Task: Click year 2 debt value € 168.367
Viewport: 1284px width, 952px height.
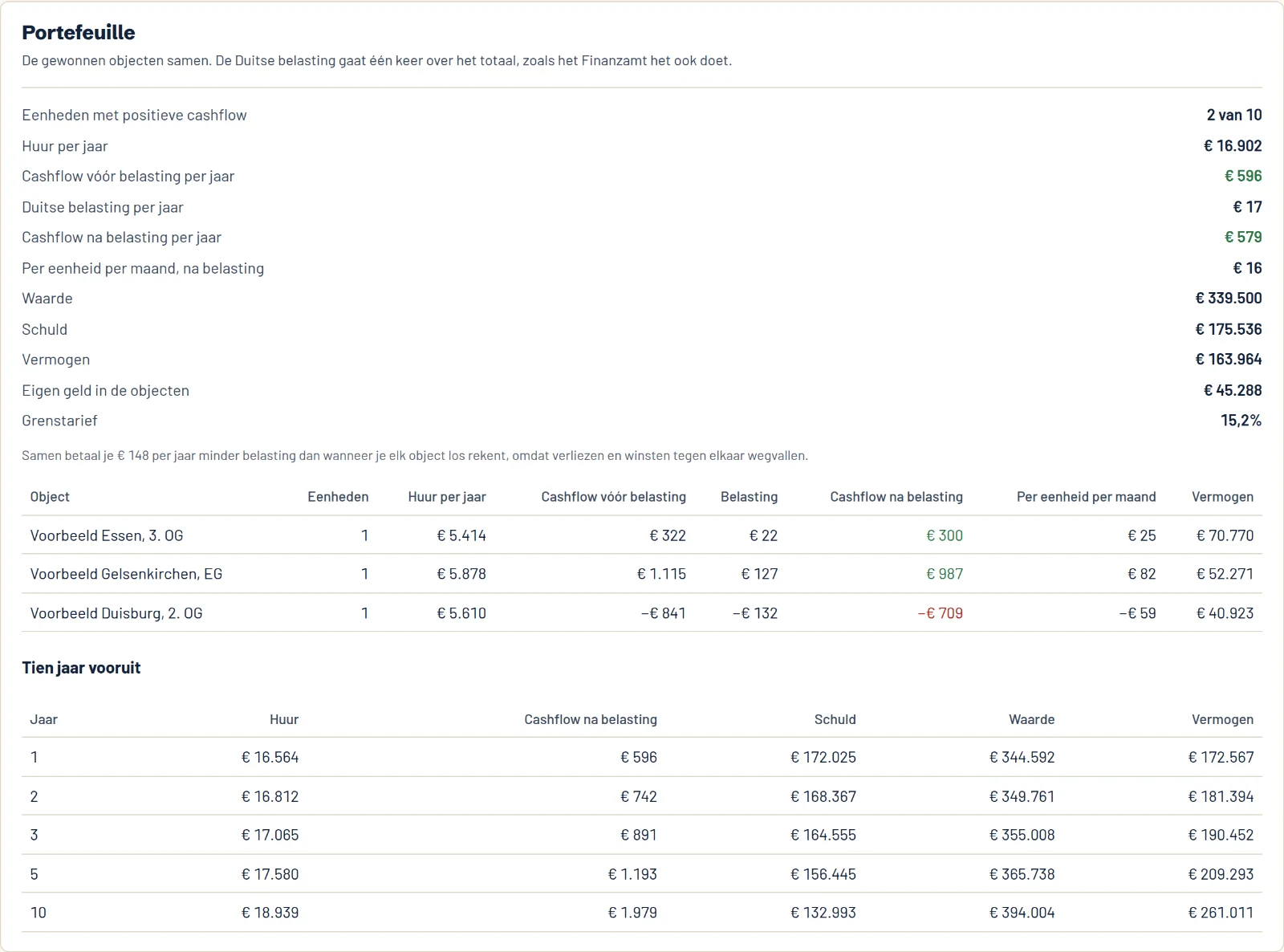Action: (x=823, y=796)
